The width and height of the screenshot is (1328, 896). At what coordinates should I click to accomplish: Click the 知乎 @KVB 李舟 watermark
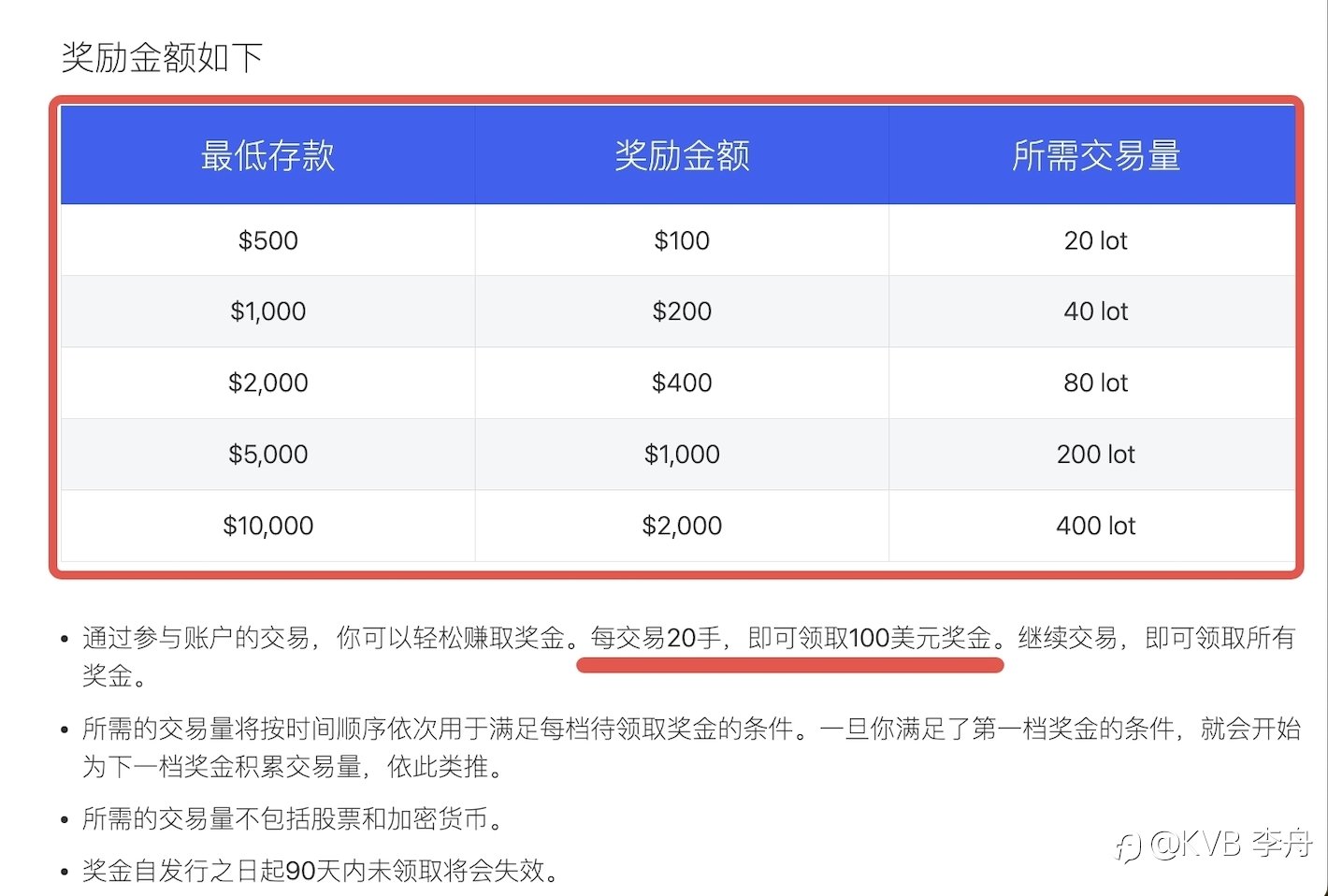(x=1214, y=845)
